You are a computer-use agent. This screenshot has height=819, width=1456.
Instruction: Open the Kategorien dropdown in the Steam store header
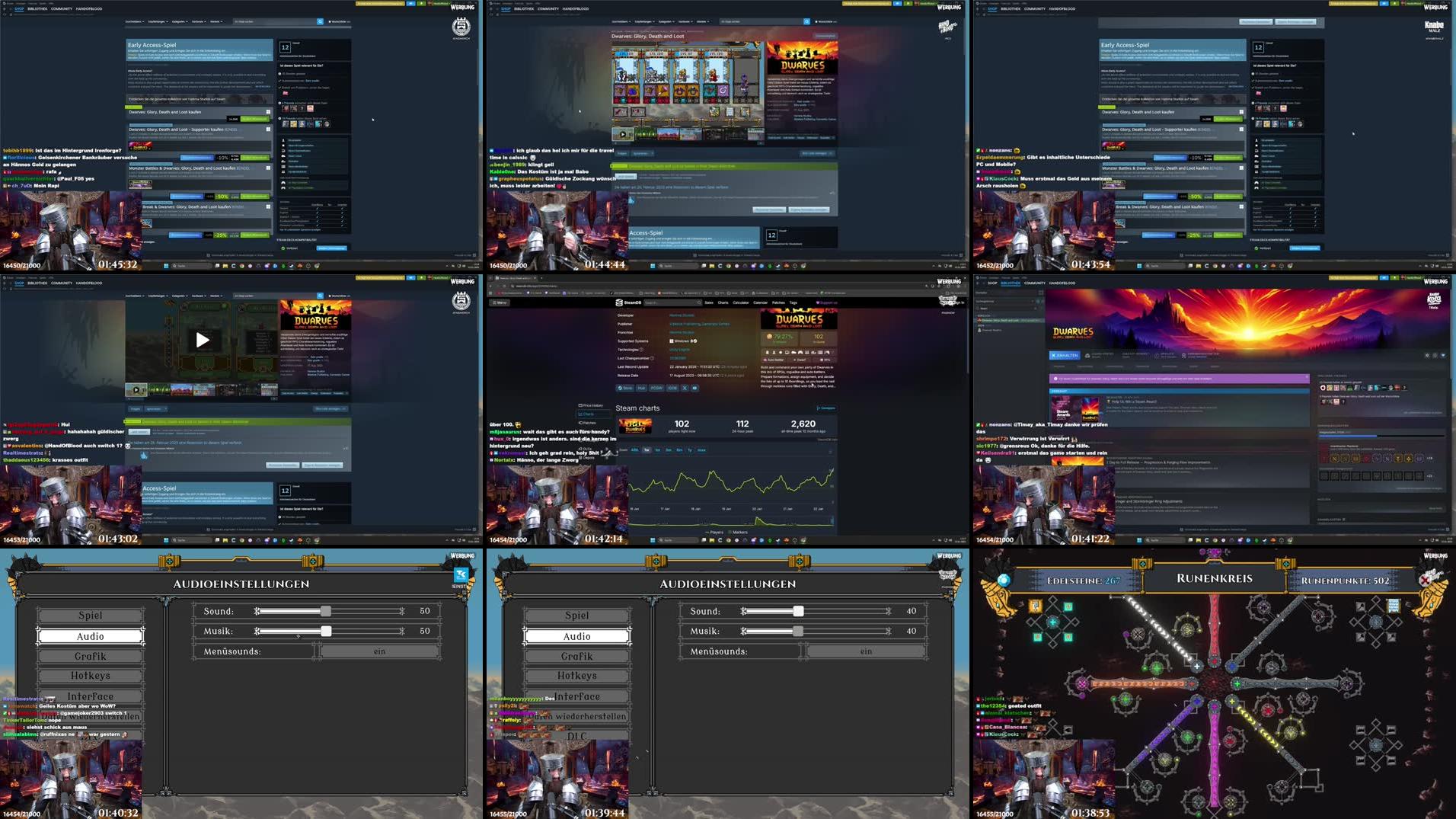pyautogui.click(x=180, y=21)
